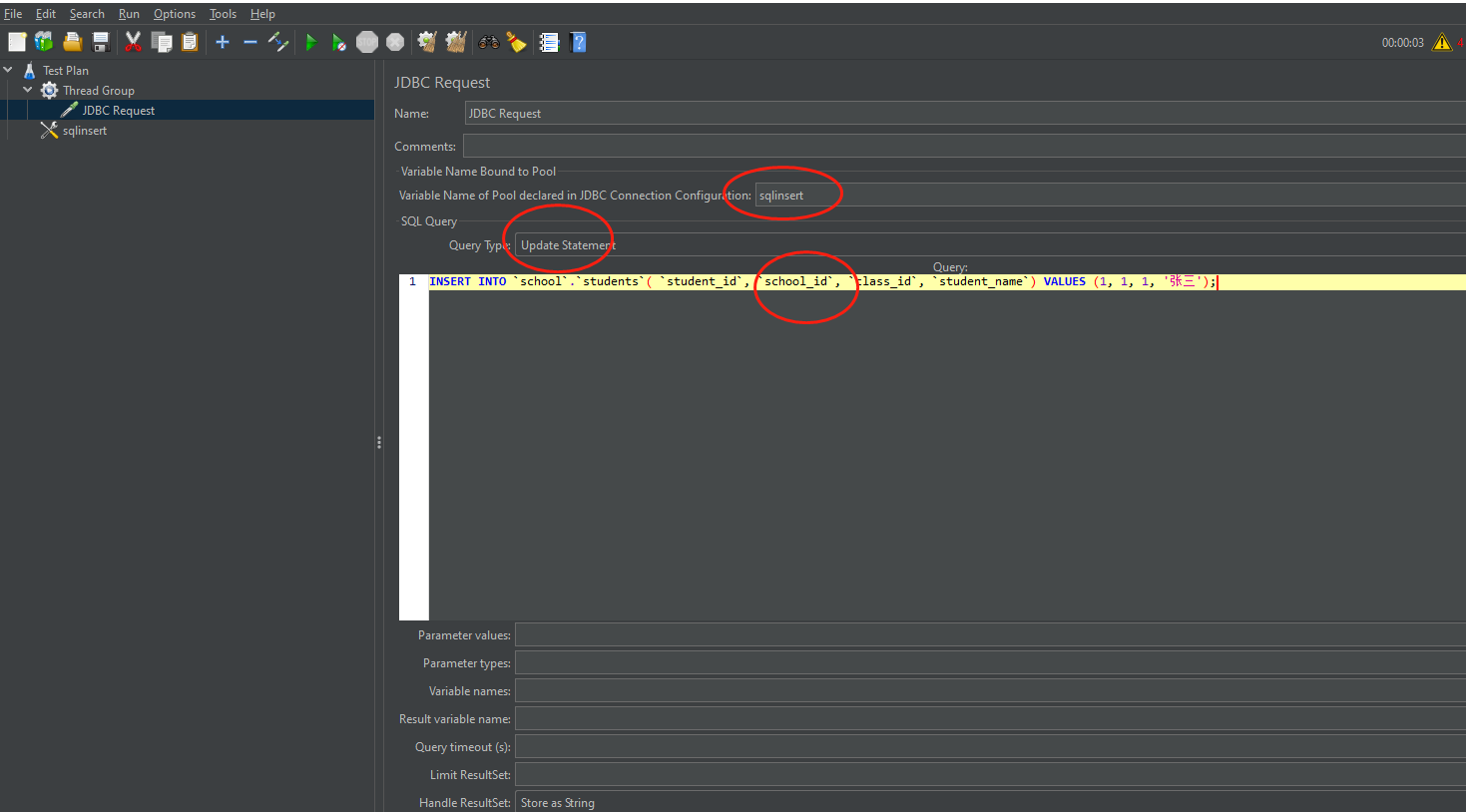Click the binoculars Search icon
Viewport: 1466px width, 812px height.
coord(488,42)
